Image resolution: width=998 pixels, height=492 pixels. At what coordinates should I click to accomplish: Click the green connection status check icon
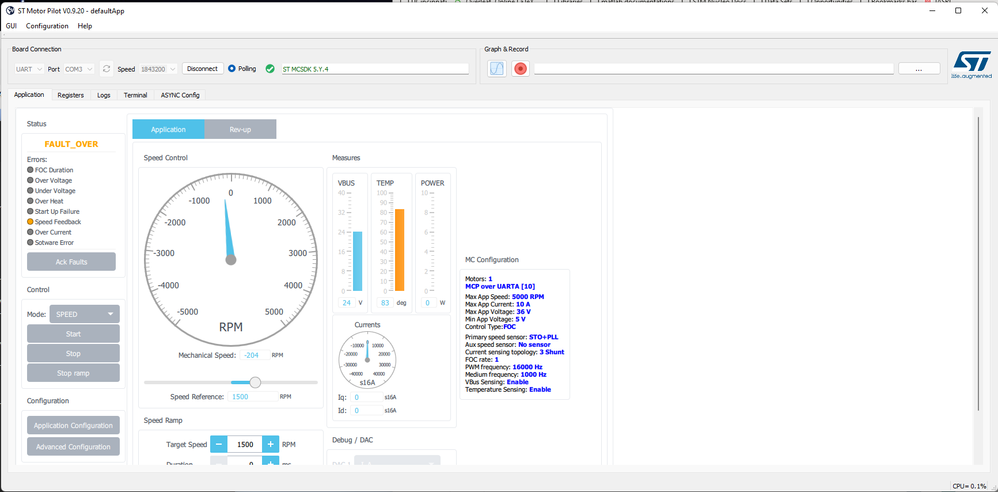[x=270, y=69]
